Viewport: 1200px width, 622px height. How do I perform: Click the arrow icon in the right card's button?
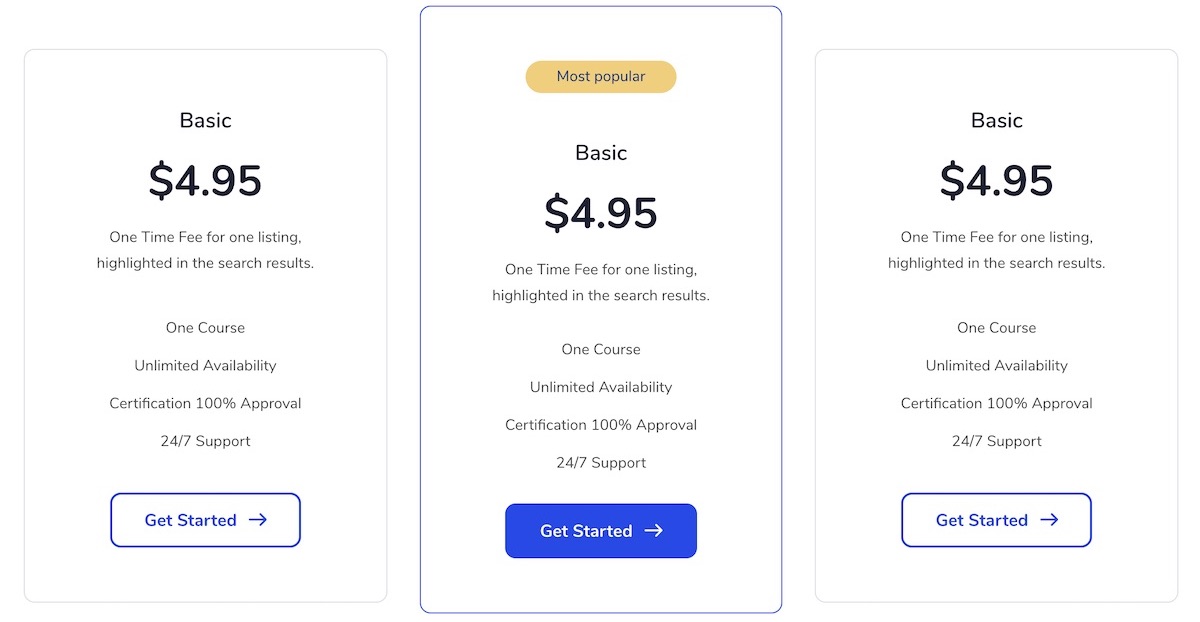(x=1049, y=520)
